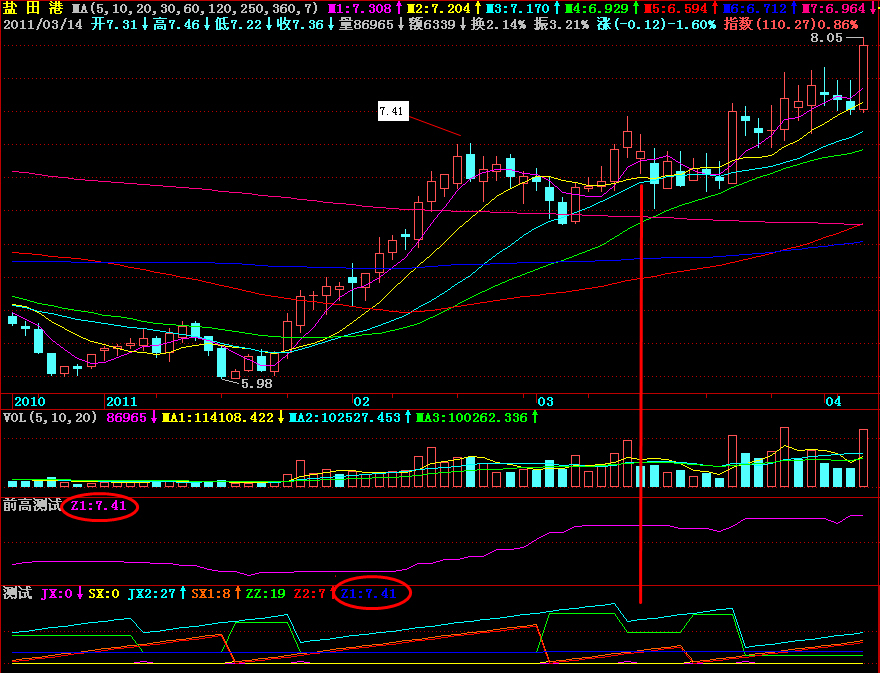The image size is (880, 673).
Task: Click the 04 month marker on time axis
Action: click(x=832, y=400)
